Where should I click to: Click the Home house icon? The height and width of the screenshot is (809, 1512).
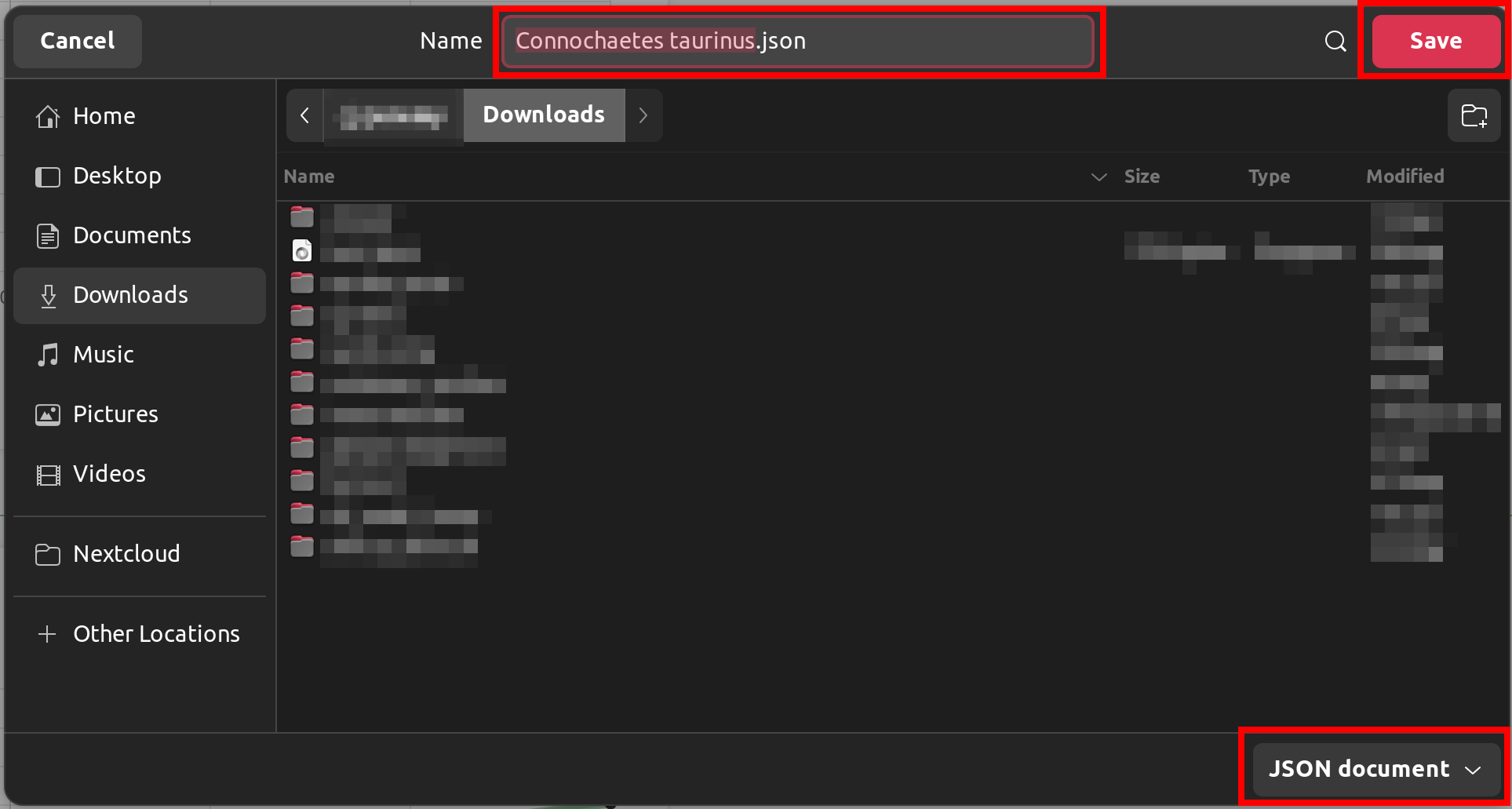48,116
